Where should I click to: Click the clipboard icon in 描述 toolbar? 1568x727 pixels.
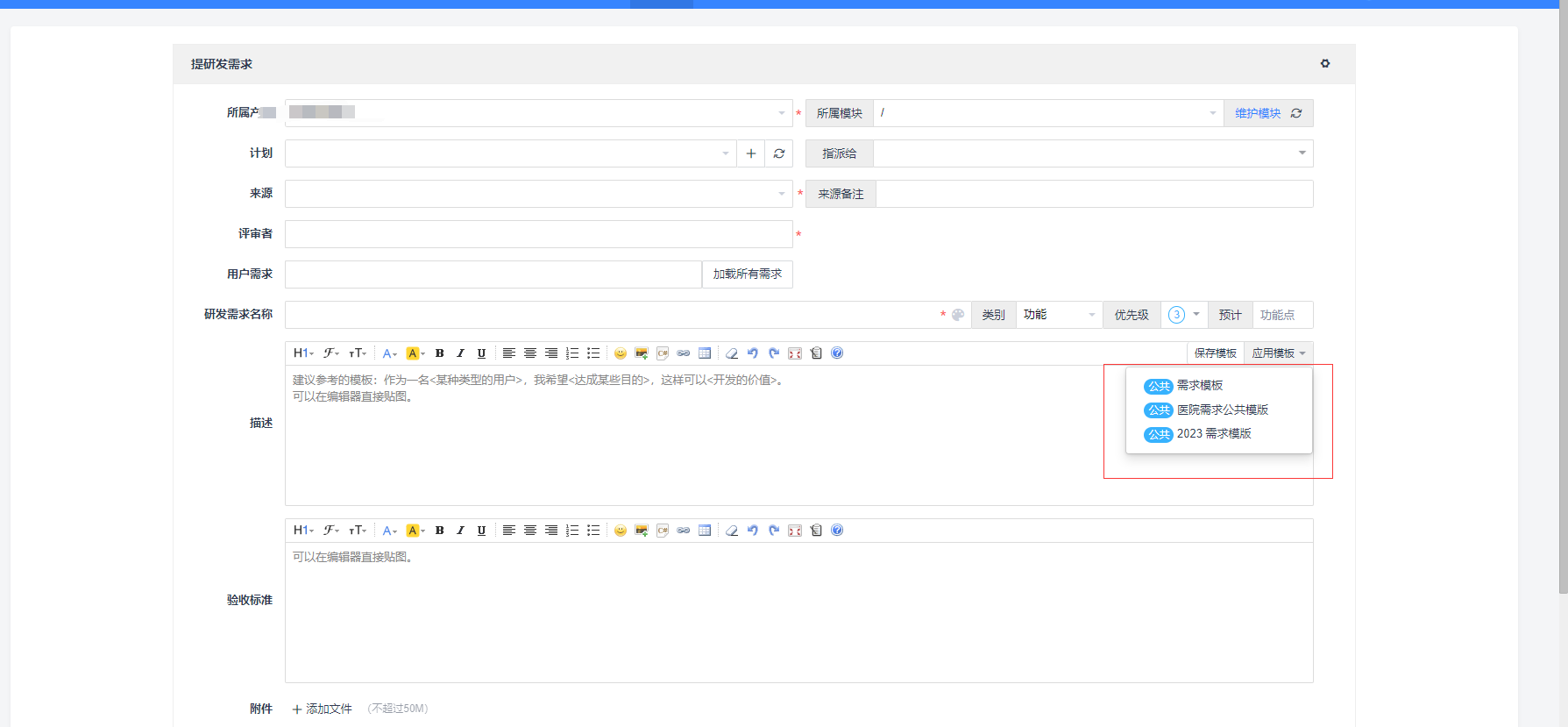click(x=816, y=353)
